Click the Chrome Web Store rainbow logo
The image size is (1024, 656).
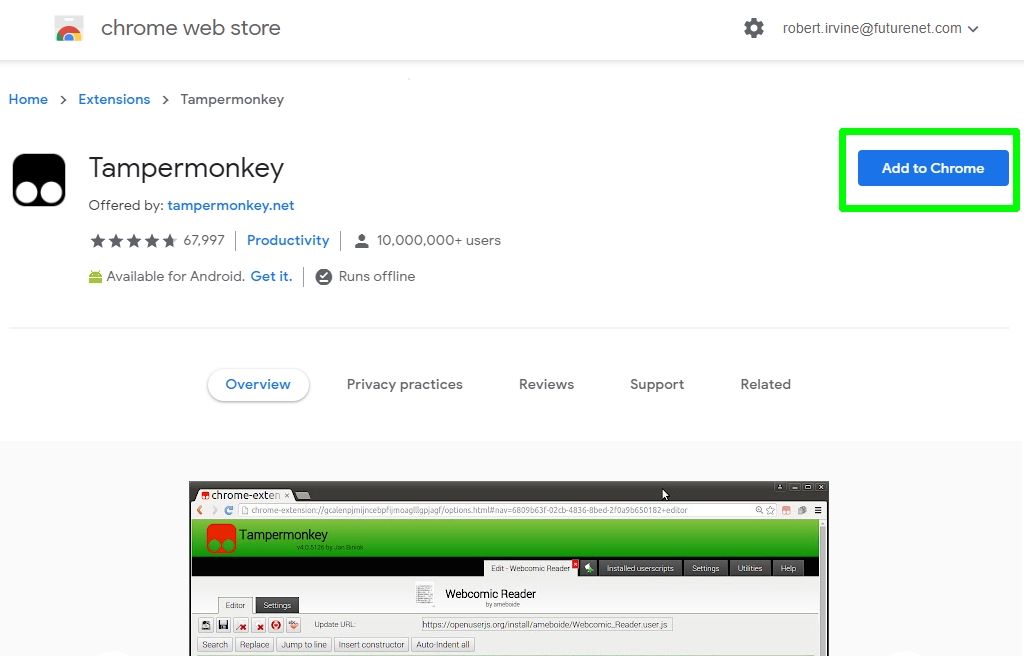click(x=69, y=29)
